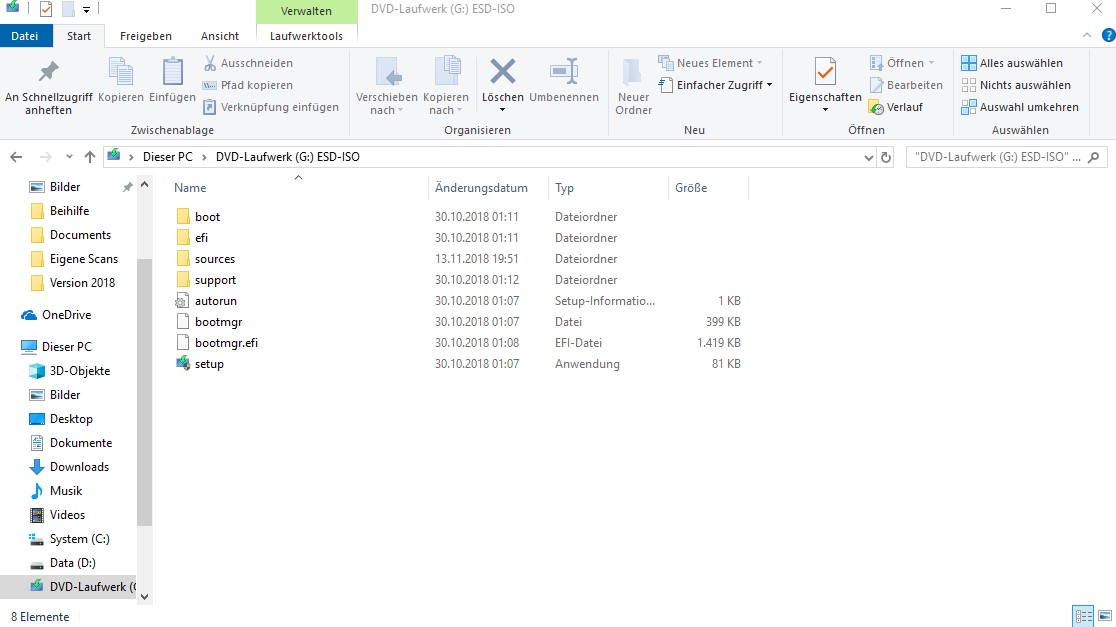Expand the address bar history dropdown
Screen dimensions: 1116x627
(869, 157)
